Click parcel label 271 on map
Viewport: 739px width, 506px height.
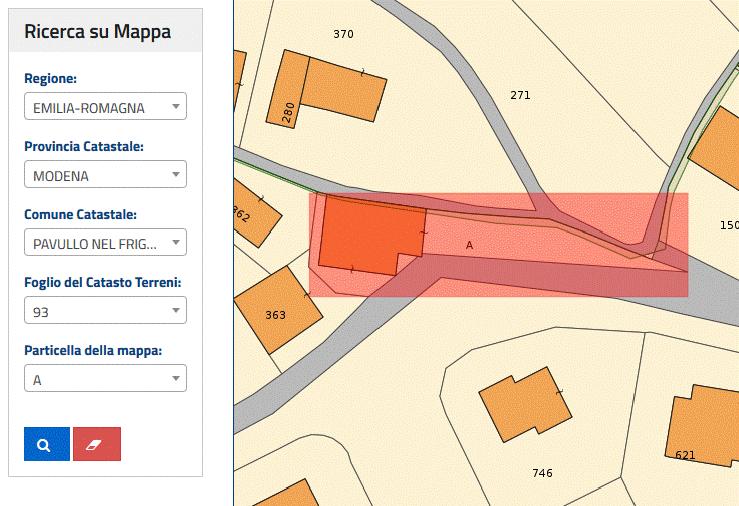click(520, 96)
